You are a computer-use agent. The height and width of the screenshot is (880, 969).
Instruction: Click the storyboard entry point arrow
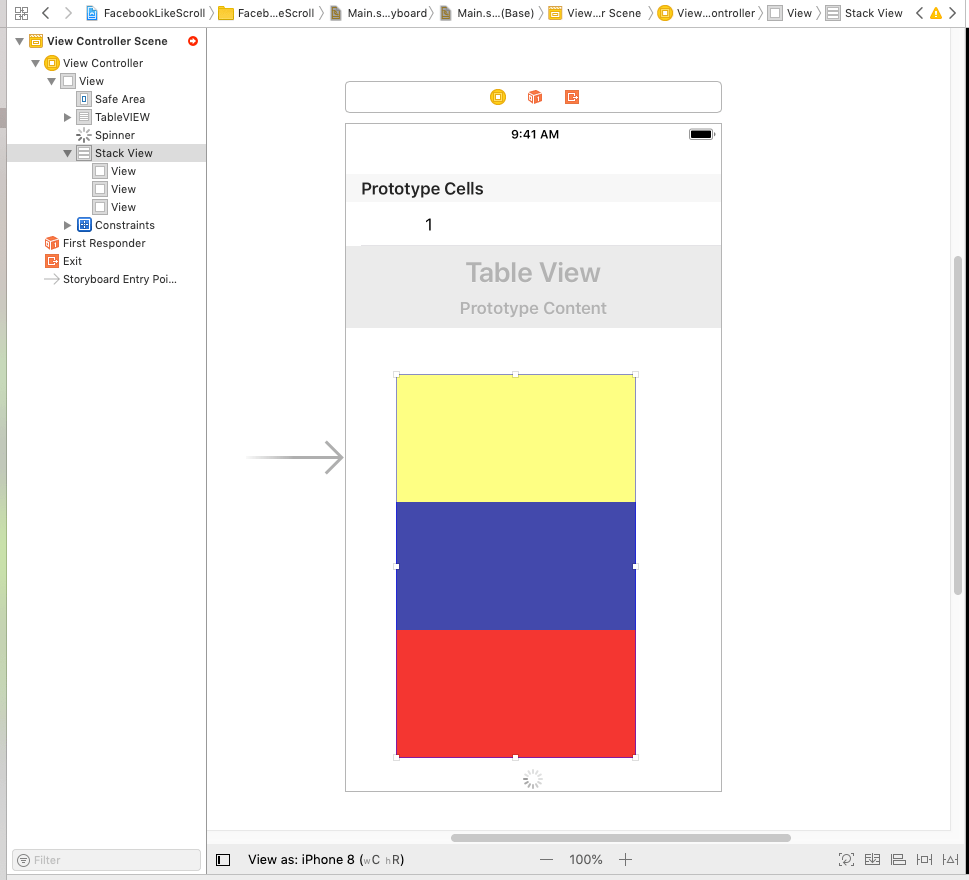[x=295, y=457]
